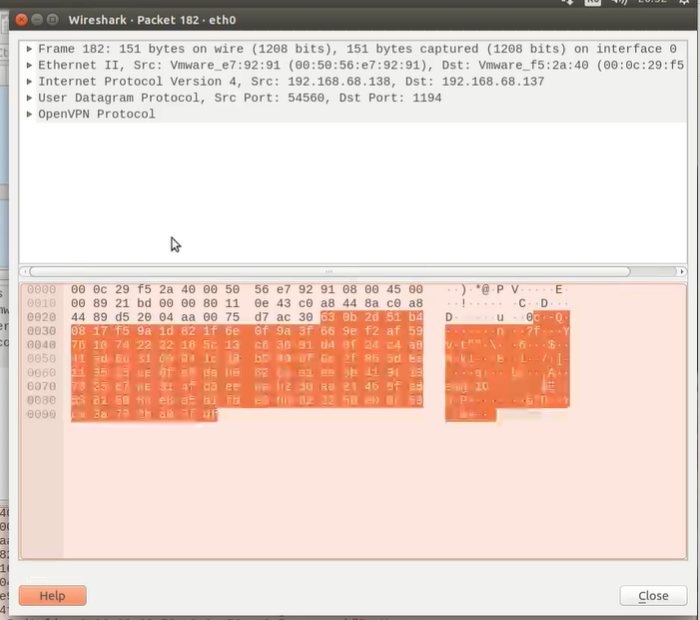Expand the User Datagram Protocol row
The height and width of the screenshot is (620, 700).
(x=29, y=98)
